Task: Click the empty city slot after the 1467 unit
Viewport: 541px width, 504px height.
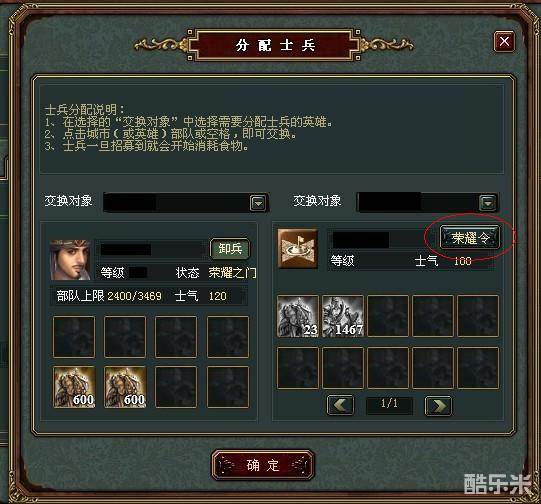Action: click(x=388, y=316)
